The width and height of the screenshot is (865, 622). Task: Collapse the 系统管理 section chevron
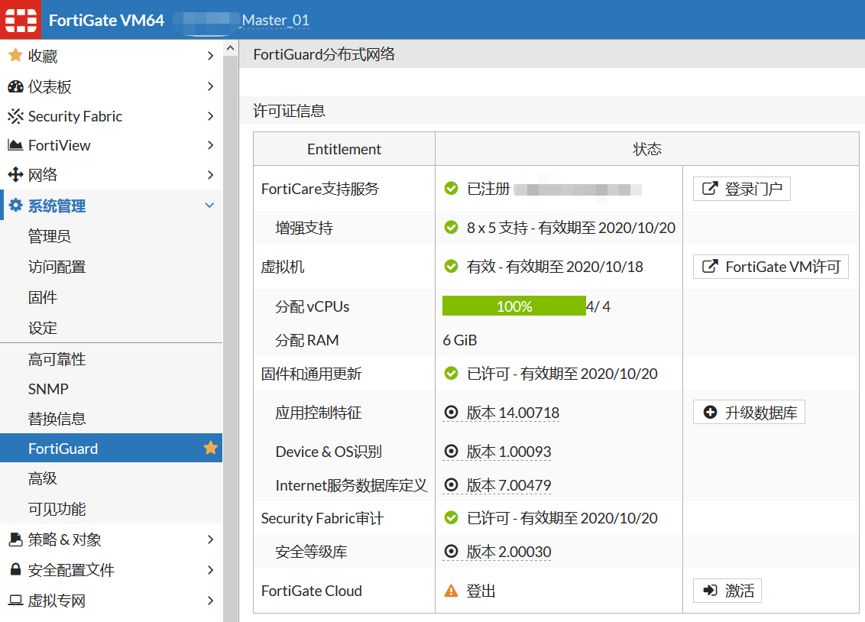point(210,206)
